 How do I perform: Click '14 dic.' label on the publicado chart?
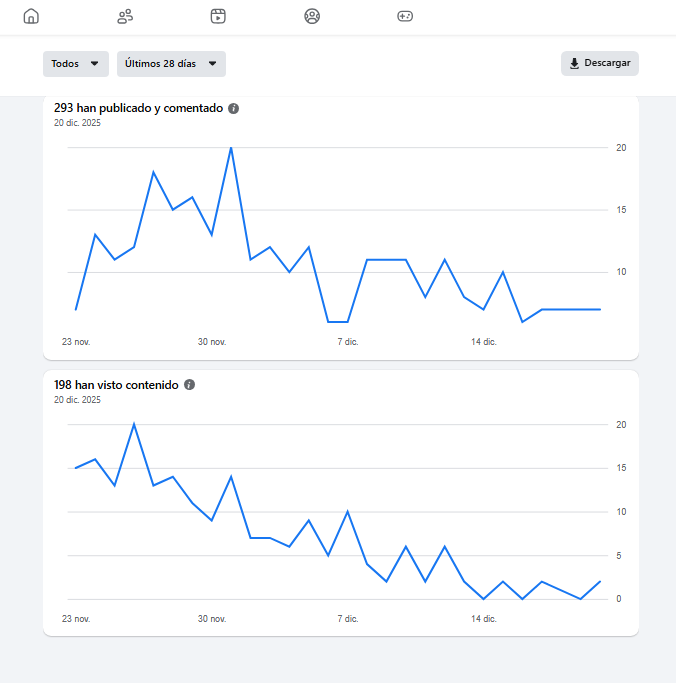click(484, 342)
